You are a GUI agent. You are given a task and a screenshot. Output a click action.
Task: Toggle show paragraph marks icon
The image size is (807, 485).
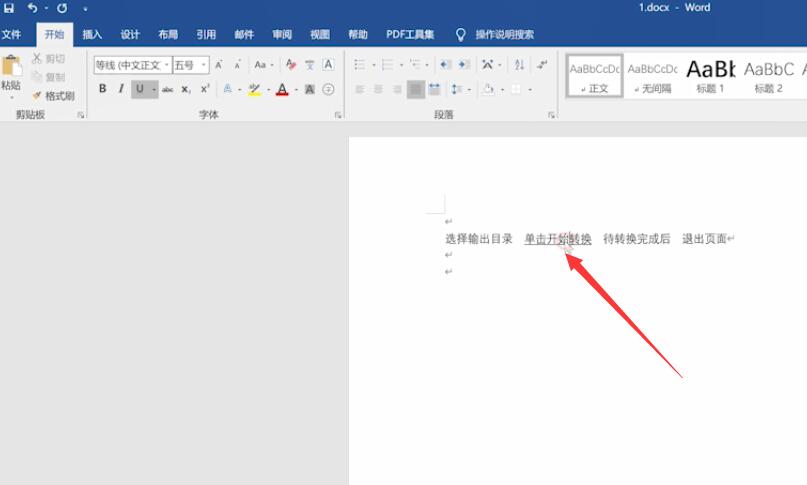(x=542, y=65)
